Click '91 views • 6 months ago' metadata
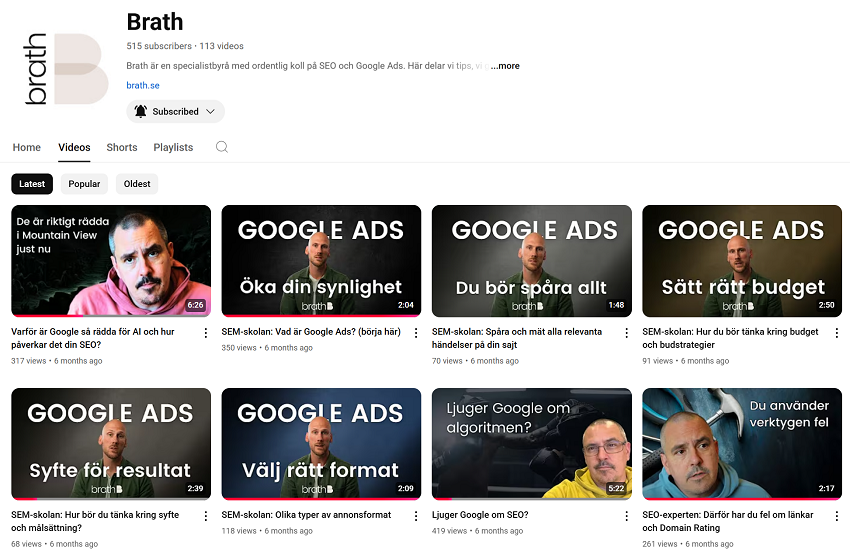The image size is (850, 555). click(x=686, y=361)
